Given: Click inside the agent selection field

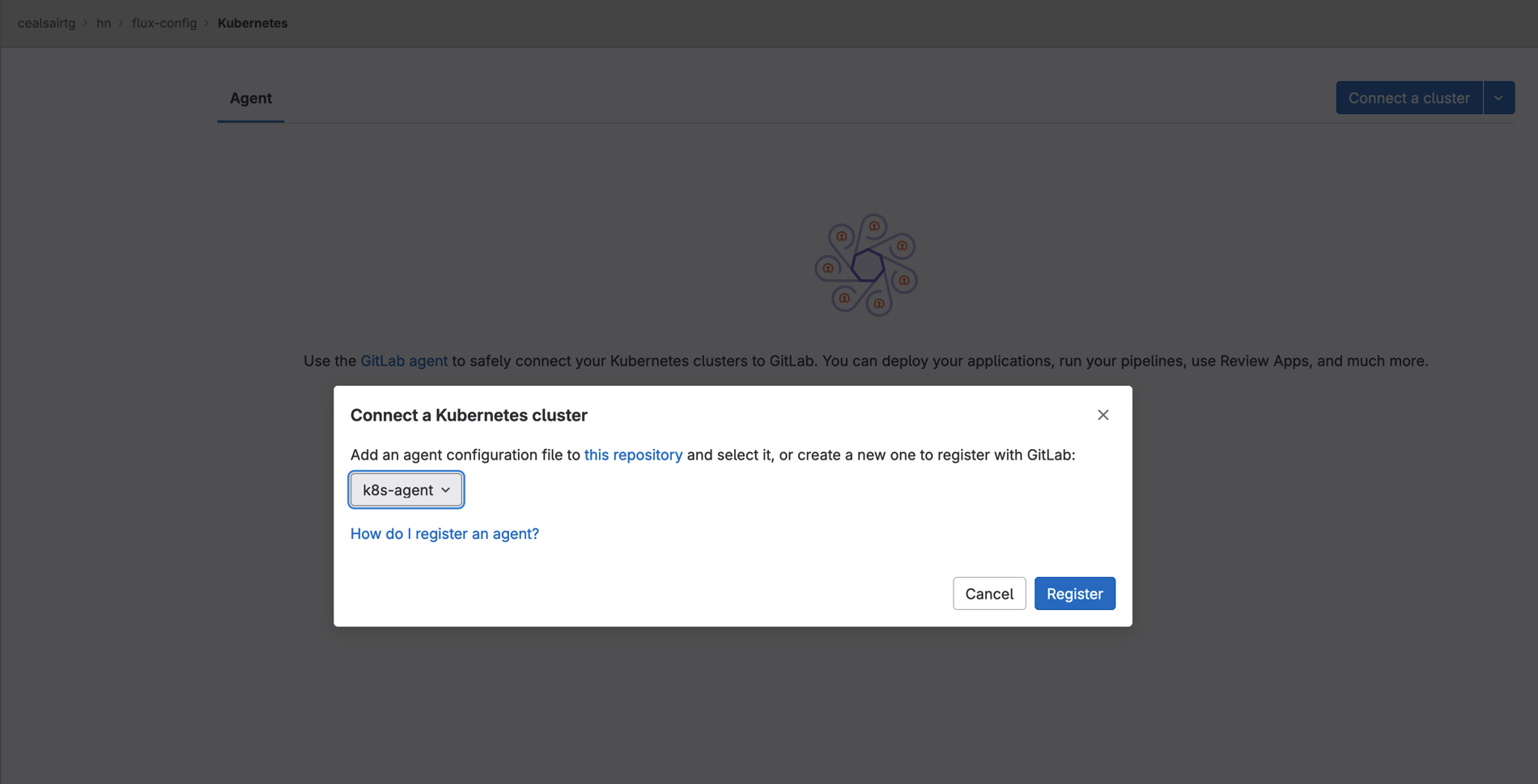Looking at the screenshot, I should 401,489.
